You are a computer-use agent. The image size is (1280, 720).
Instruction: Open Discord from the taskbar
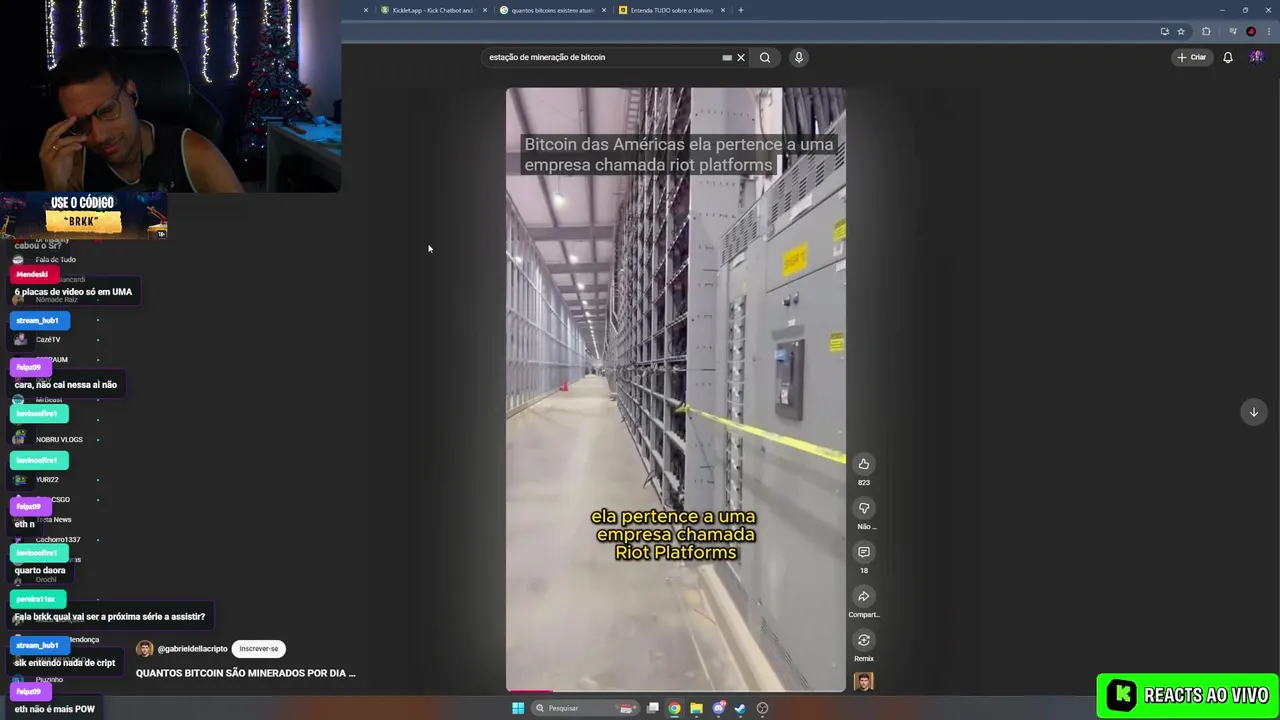[719, 708]
